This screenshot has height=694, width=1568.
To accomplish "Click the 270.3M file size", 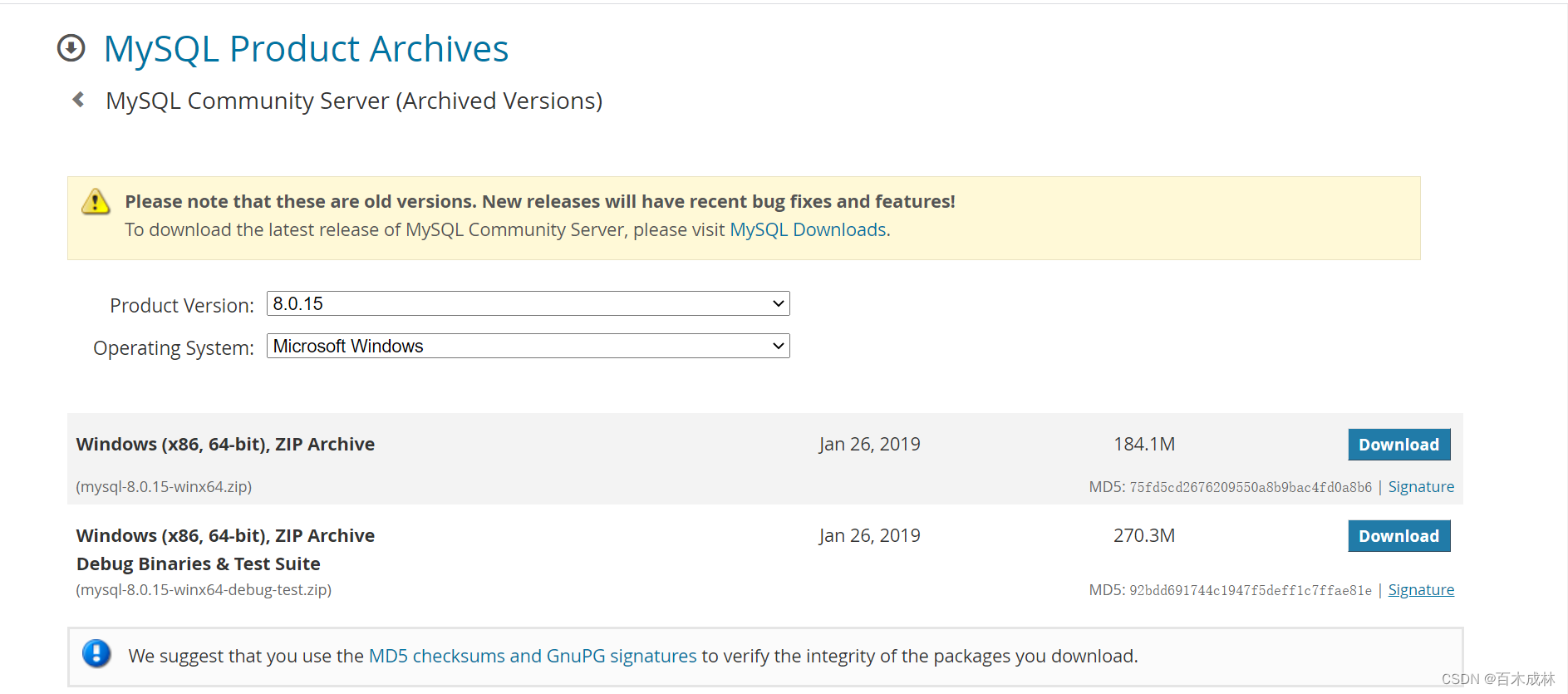I will coord(1144,536).
